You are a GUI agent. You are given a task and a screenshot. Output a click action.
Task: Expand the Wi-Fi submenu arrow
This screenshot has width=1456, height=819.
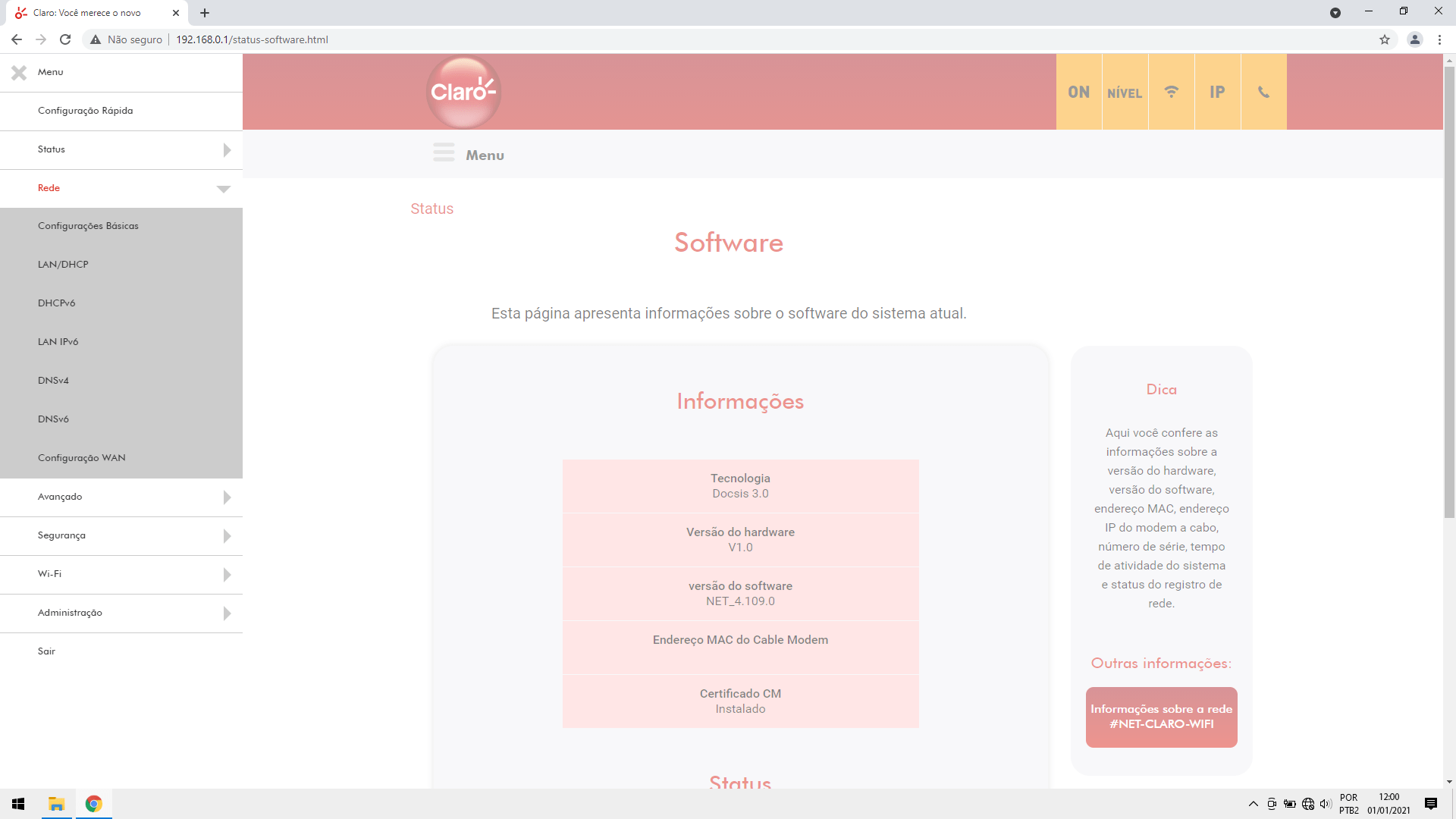pos(227,575)
